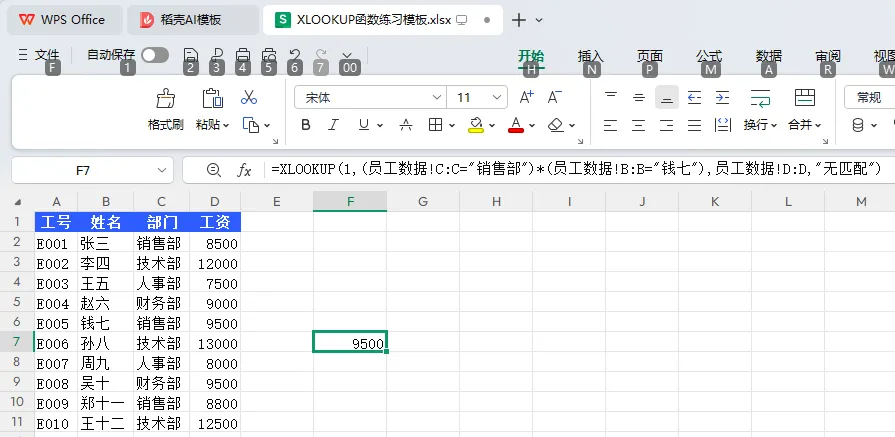
Task: Click the print preview icon
Action: [x=269, y=55]
